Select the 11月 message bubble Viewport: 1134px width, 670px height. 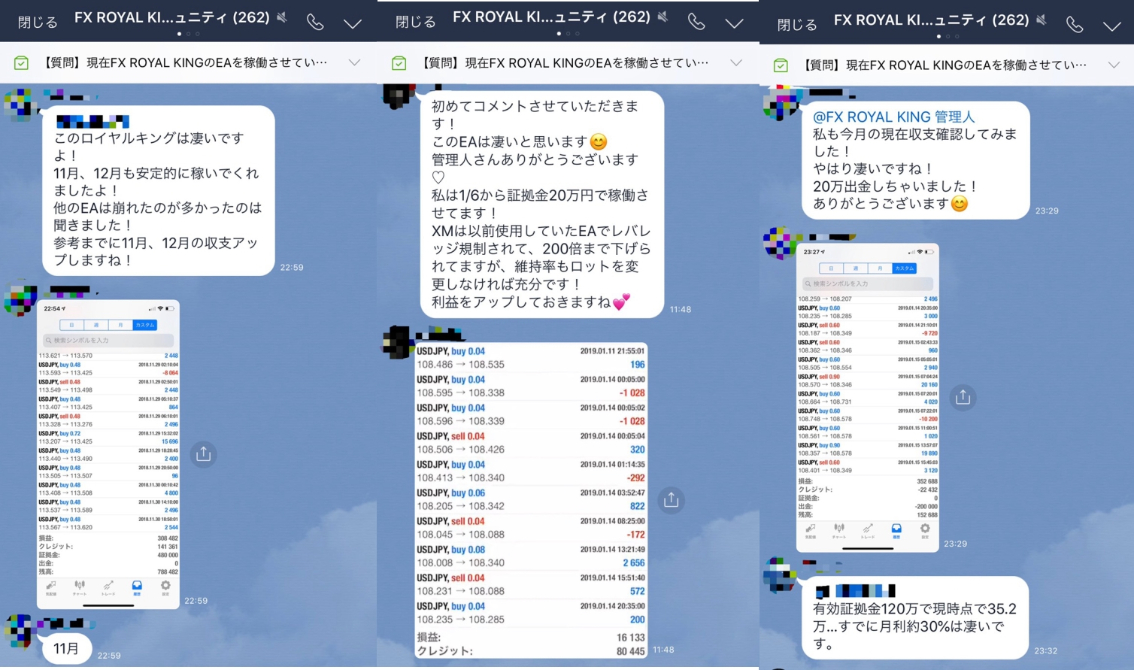(66, 648)
